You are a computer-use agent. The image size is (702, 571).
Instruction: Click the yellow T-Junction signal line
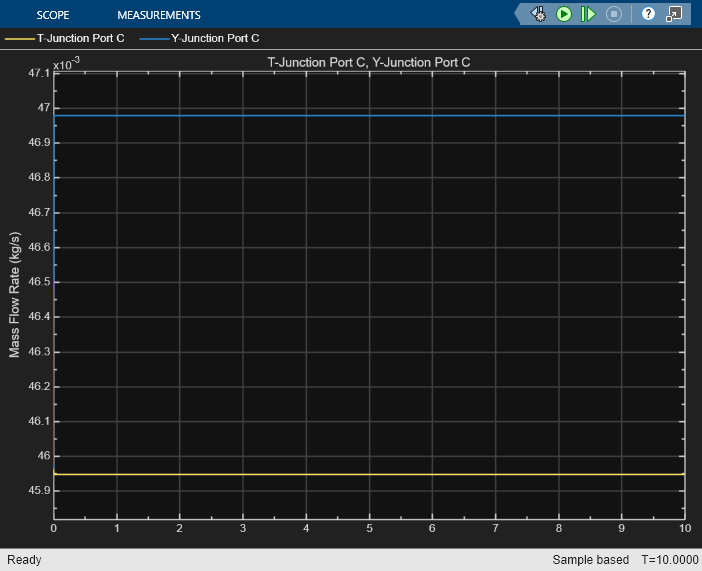[368, 474]
